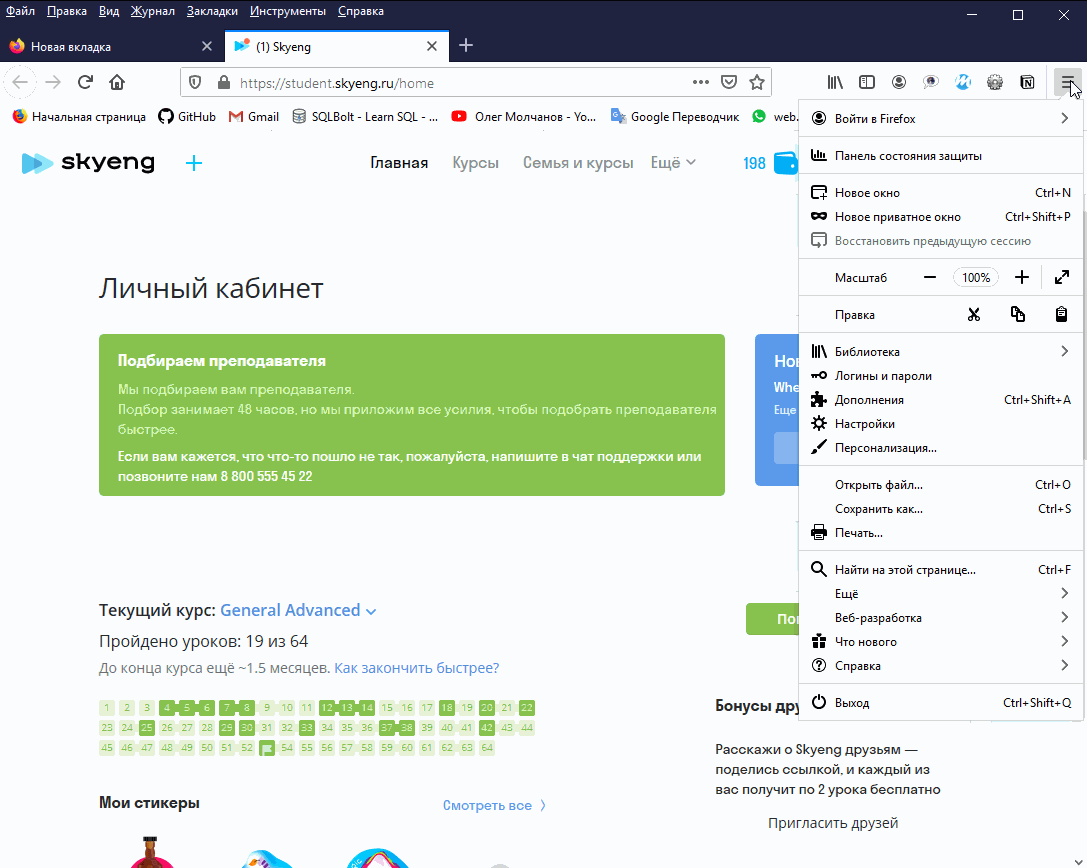Click the Cut scissors icon in menu
Image resolution: width=1087 pixels, height=868 pixels.
point(974,315)
